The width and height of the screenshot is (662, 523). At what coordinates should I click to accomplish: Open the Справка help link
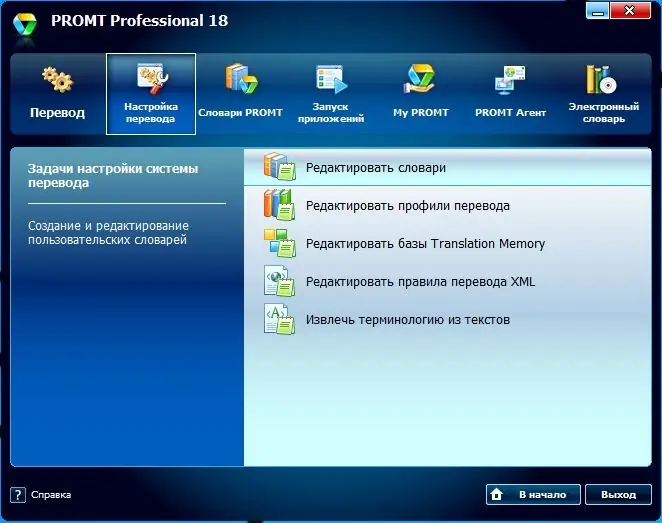[x=51, y=495]
